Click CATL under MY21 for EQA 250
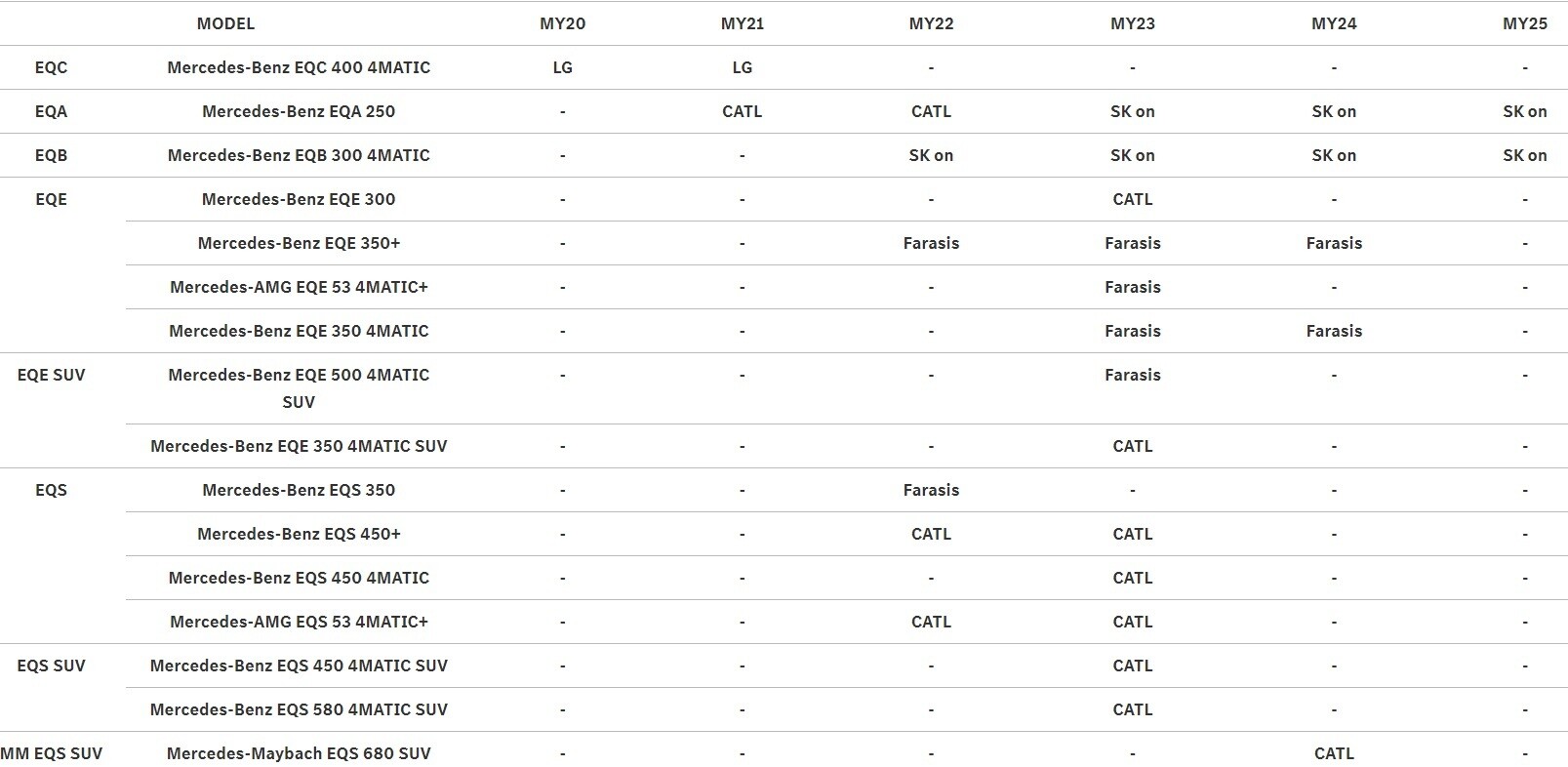 742,111
